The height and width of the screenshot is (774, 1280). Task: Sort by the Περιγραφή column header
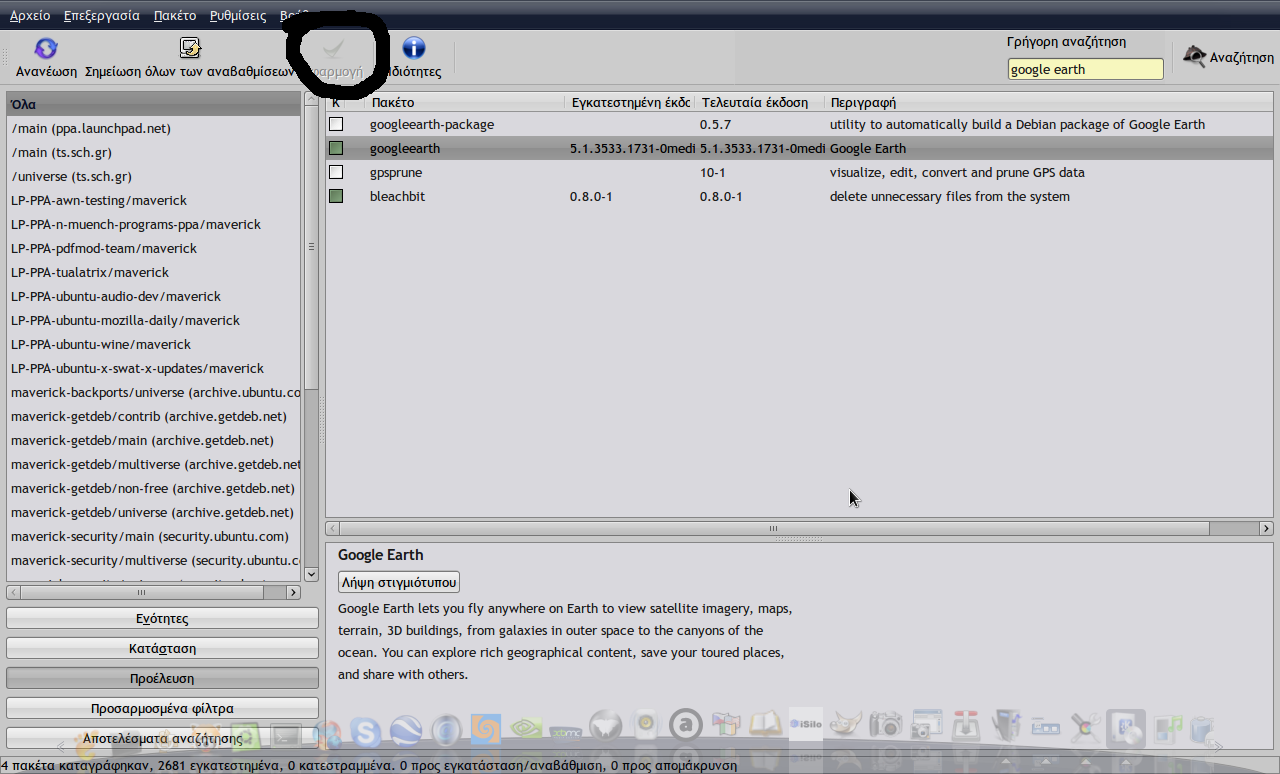click(x=1049, y=102)
